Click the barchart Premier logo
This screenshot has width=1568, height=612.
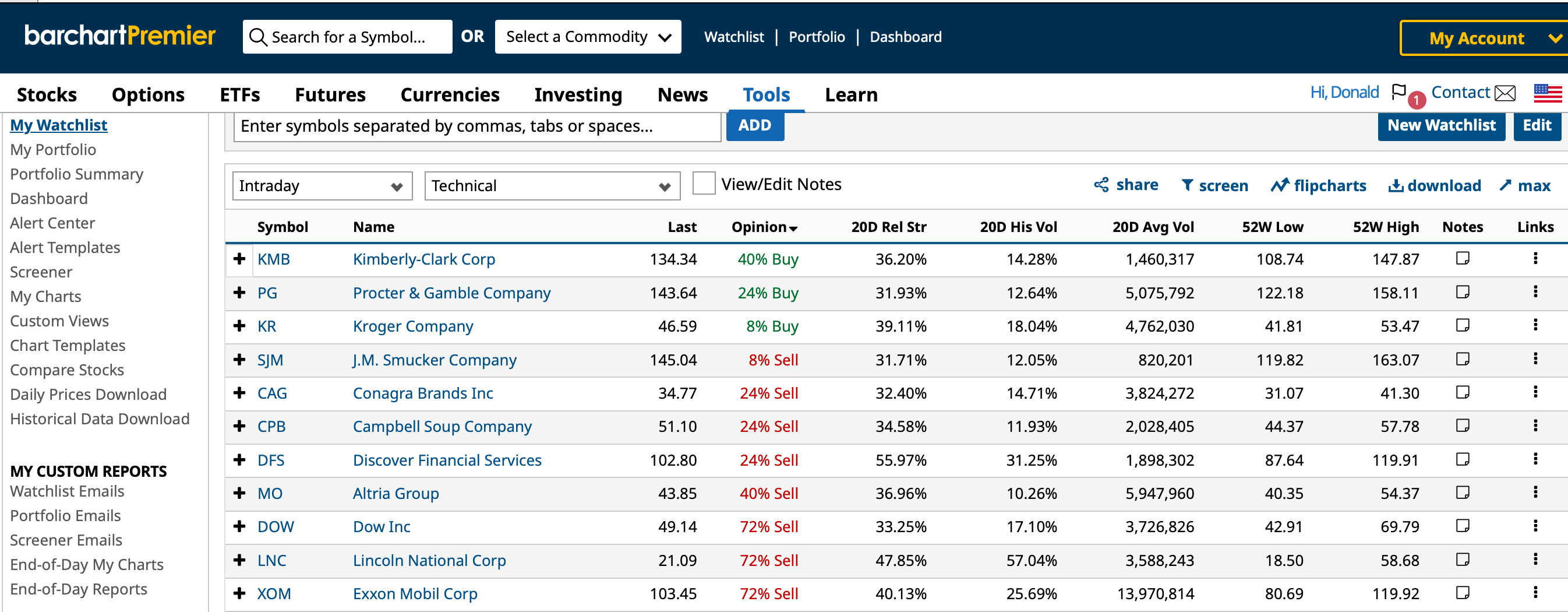click(120, 36)
